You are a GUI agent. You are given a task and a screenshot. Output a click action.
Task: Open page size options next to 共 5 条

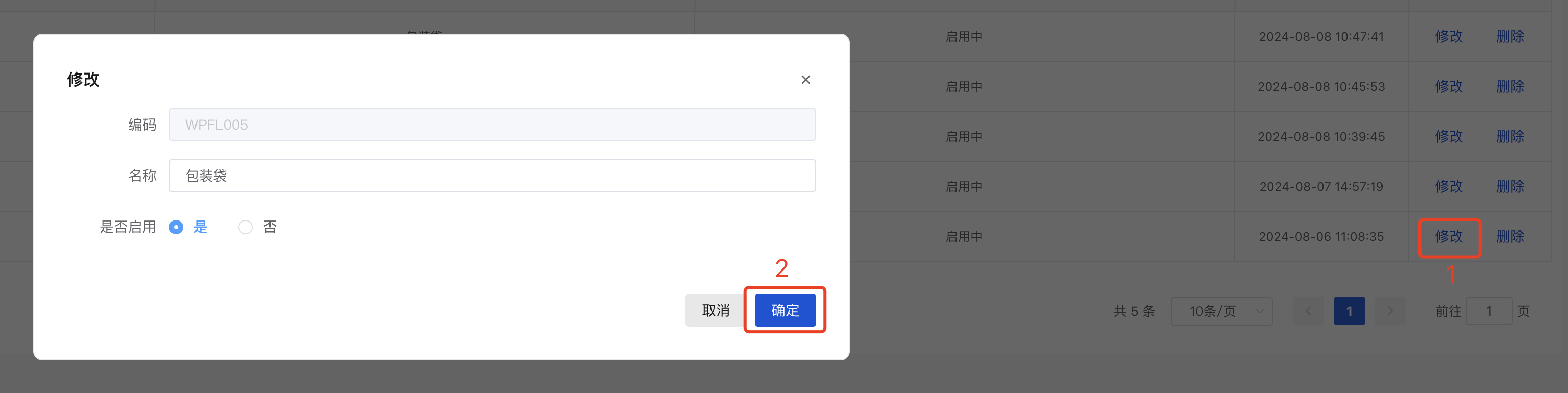(1221, 311)
